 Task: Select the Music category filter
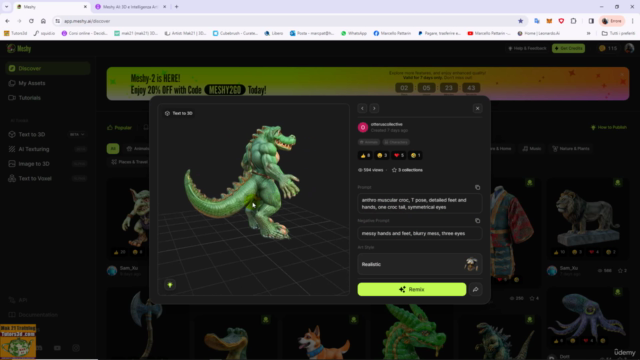click(532, 149)
